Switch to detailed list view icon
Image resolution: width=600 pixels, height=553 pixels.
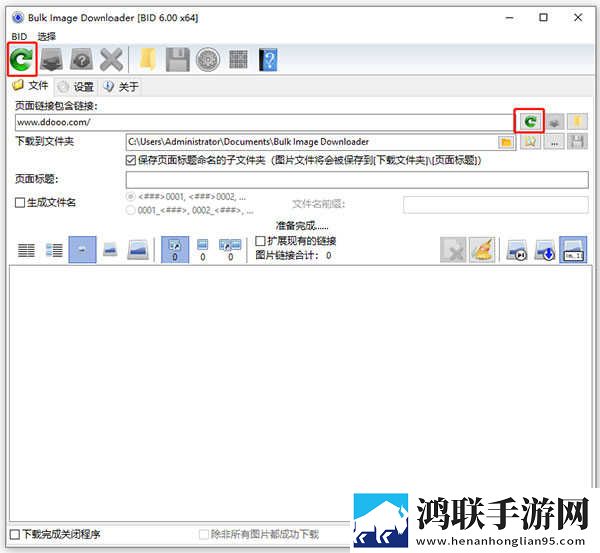(54, 250)
